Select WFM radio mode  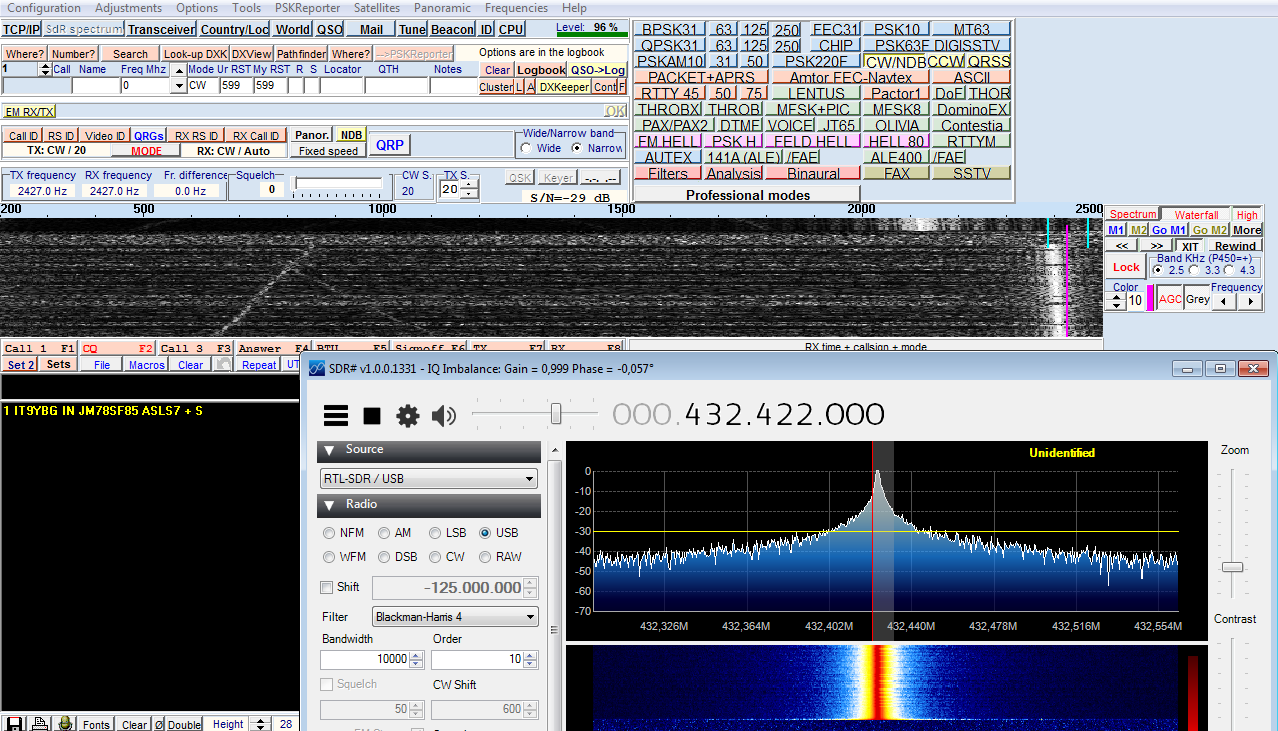click(x=344, y=557)
